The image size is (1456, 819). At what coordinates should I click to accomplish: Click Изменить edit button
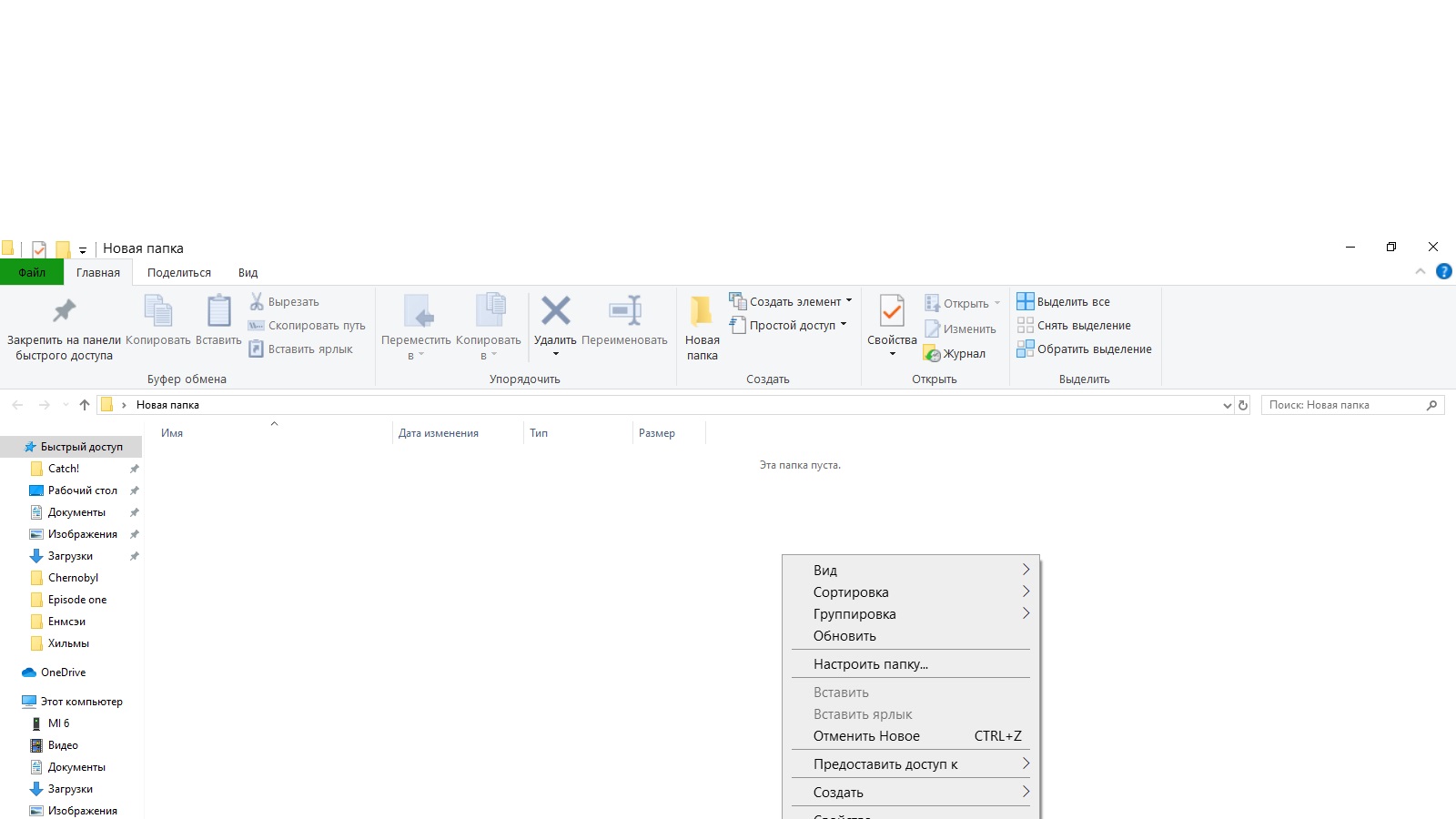coord(960,329)
